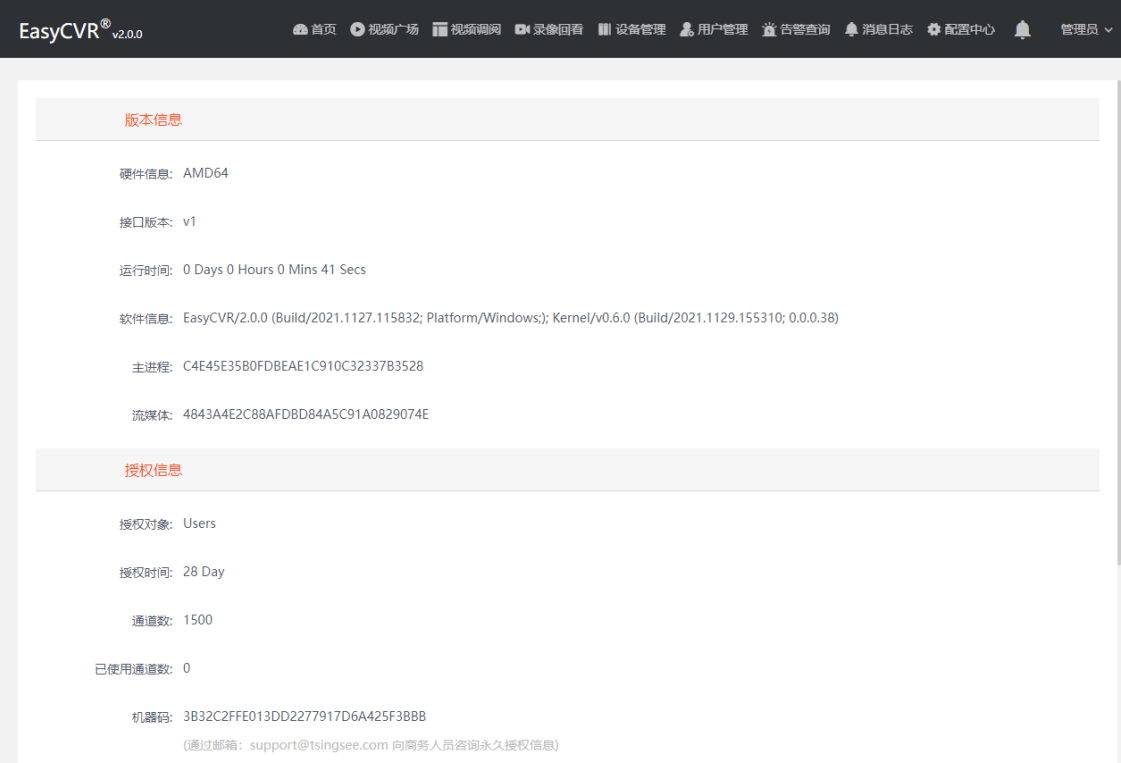Click the device icon beside 设备管理
The width and height of the screenshot is (1121, 763).
(x=605, y=29)
